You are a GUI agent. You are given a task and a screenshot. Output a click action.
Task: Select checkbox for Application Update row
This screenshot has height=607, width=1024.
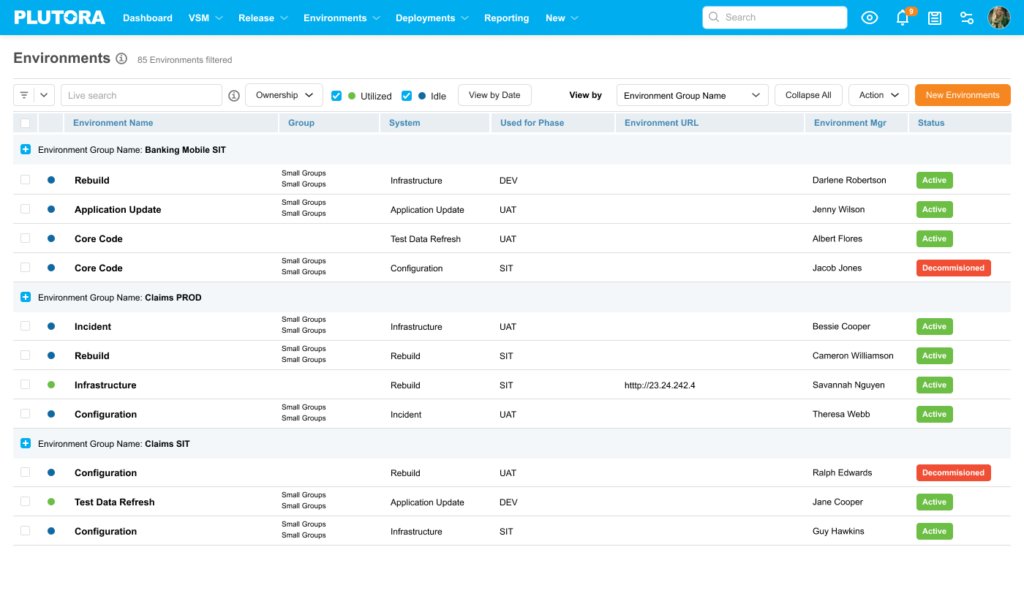(25, 209)
